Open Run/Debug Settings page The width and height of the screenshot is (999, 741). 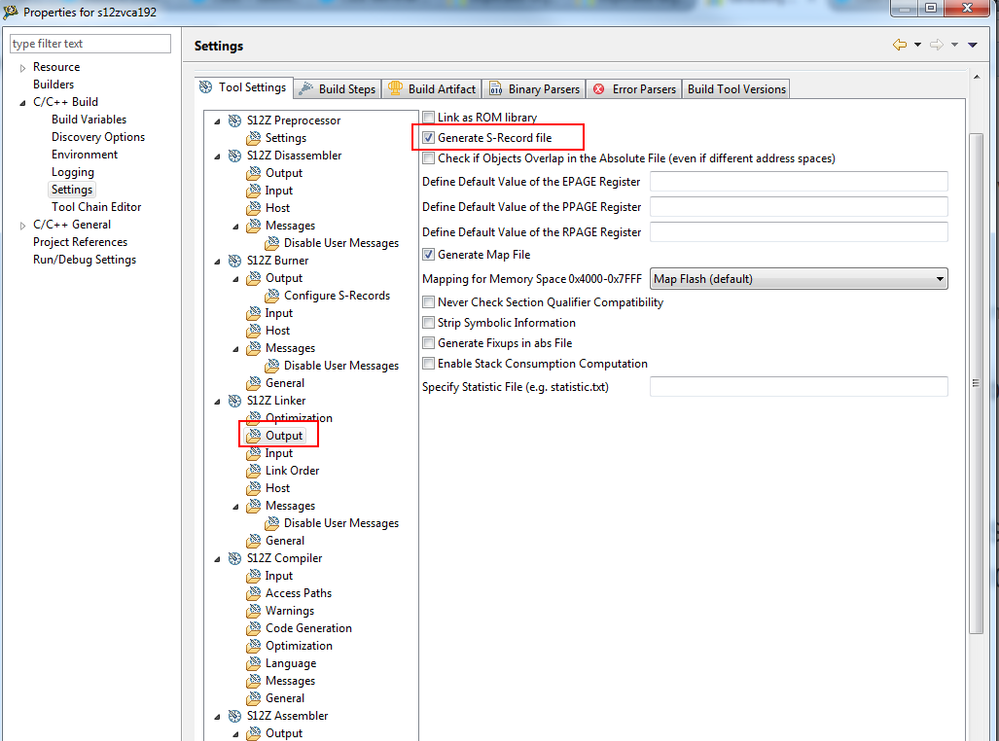pos(85,259)
